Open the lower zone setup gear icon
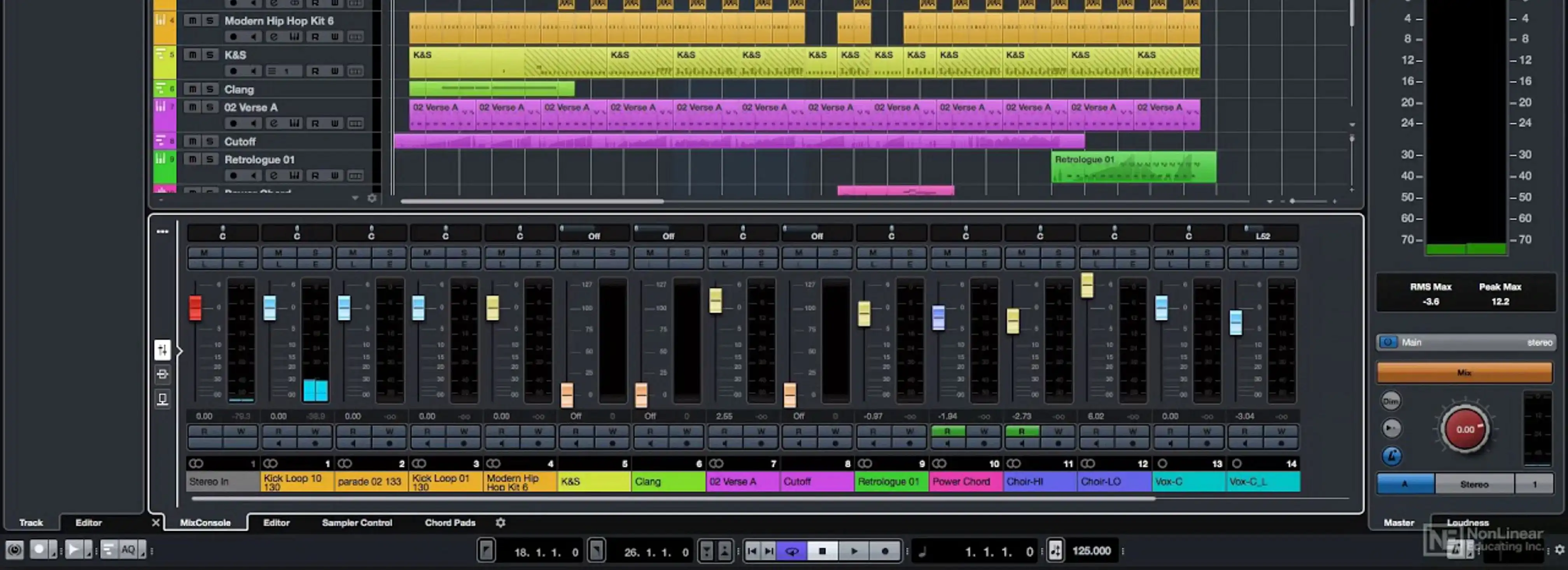The image size is (1568, 570). (x=500, y=523)
